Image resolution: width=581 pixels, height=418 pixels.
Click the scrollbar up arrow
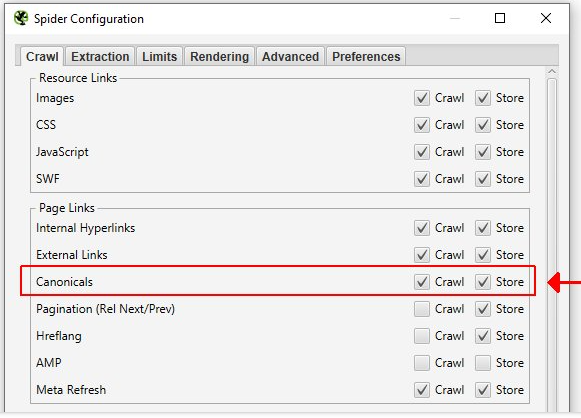pos(552,71)
